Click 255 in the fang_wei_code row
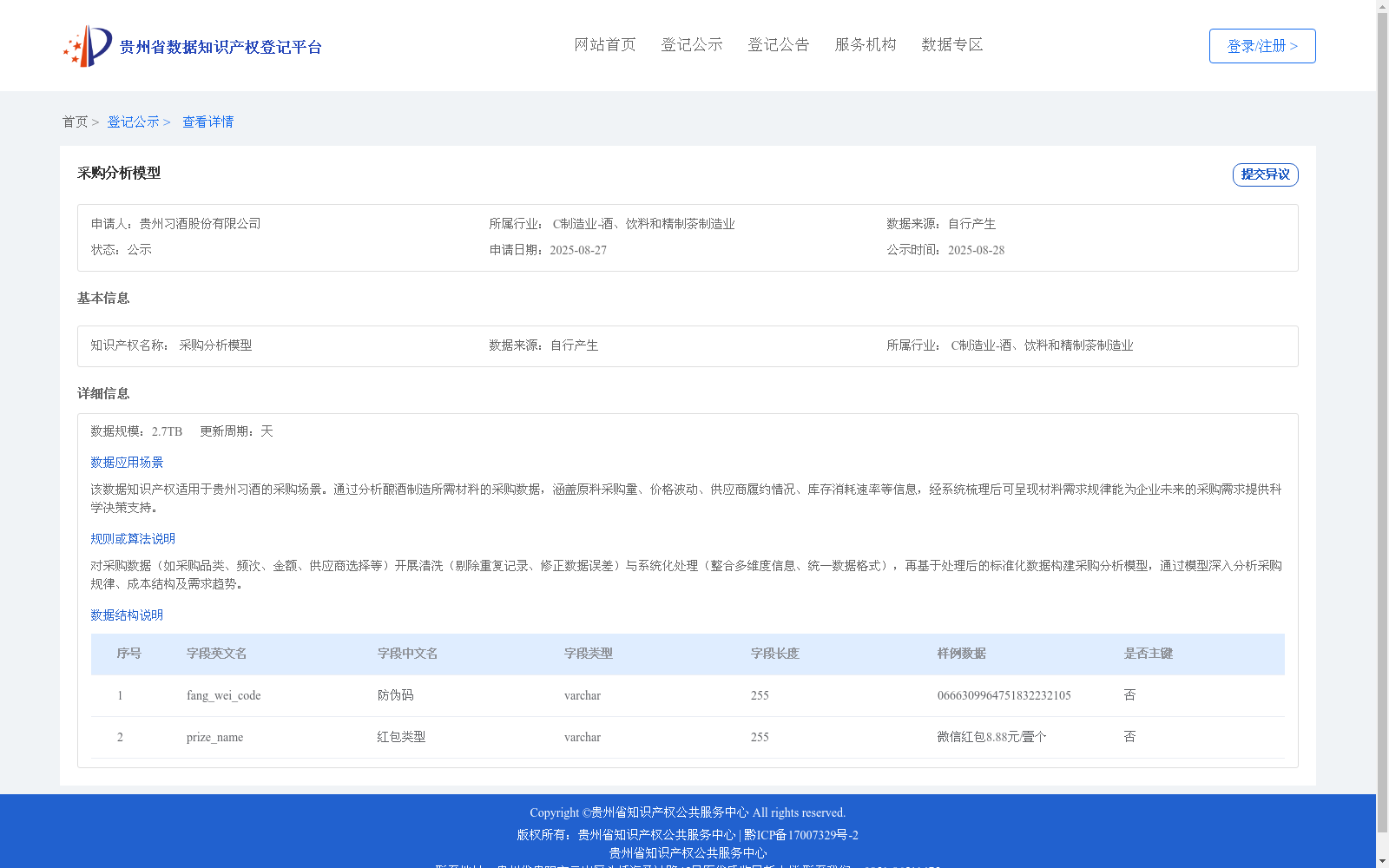The image size is (1389, 868). coord(760,696)
